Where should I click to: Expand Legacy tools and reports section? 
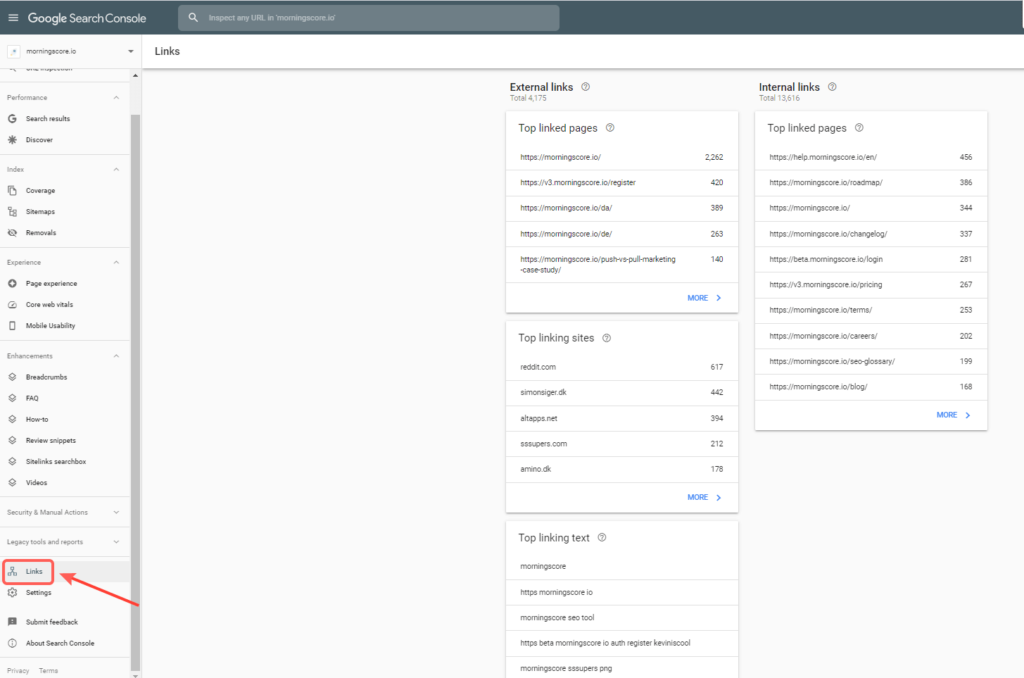[x=116, y=542]
